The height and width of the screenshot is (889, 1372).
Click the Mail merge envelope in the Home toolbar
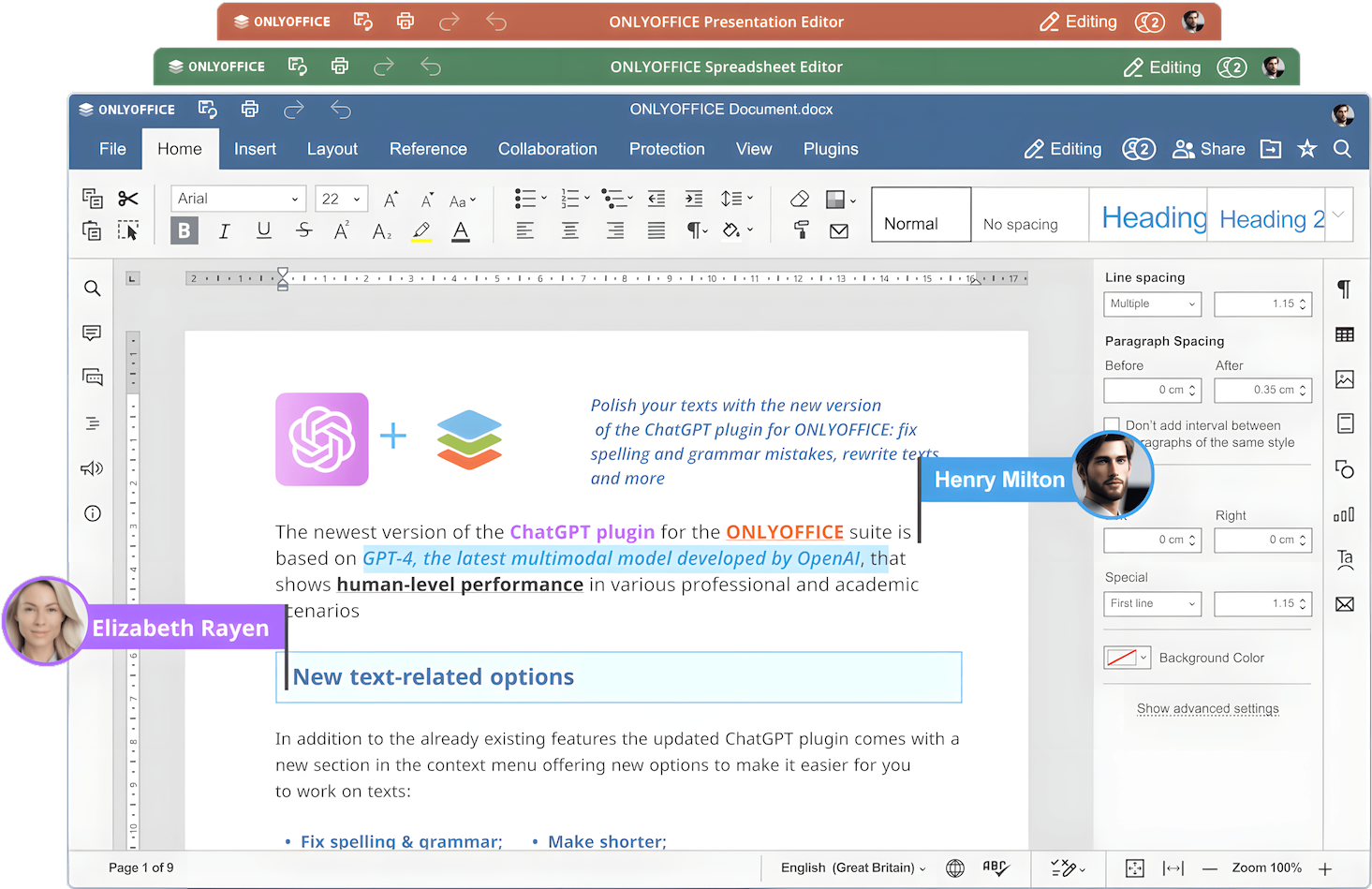839,231
